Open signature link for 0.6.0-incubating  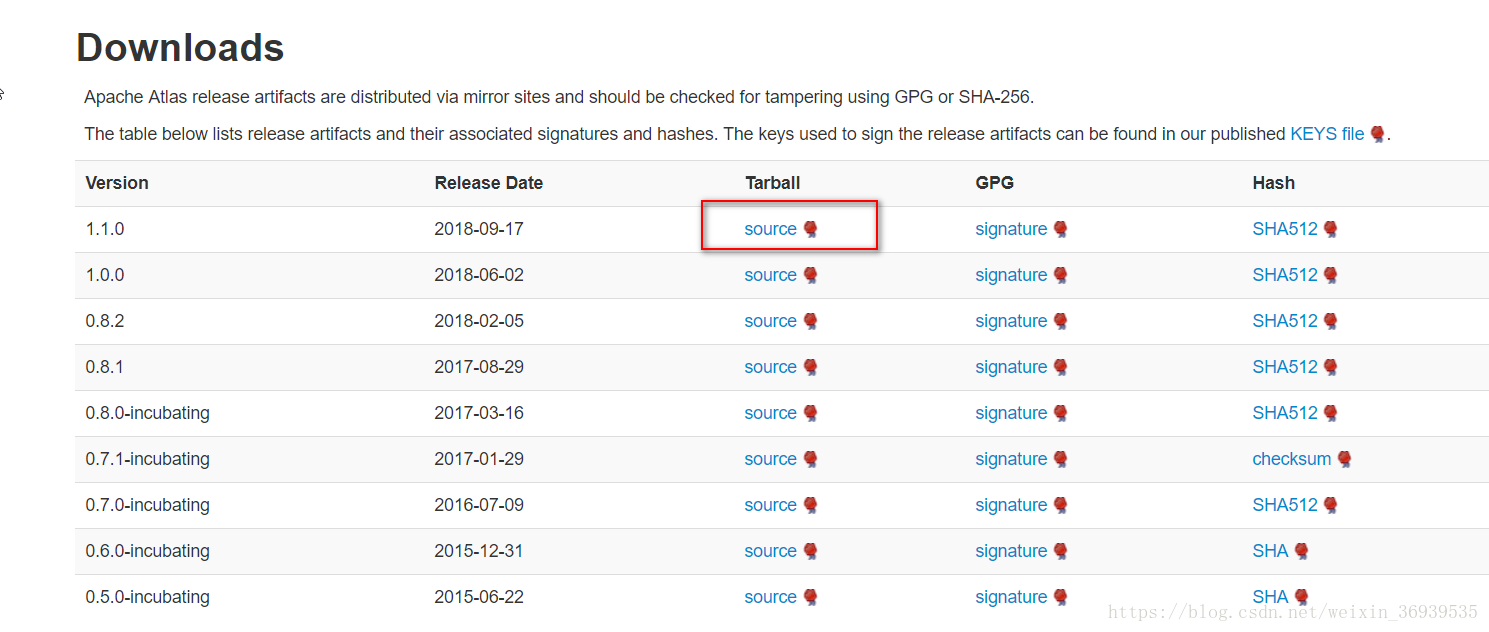[1011, 551]
